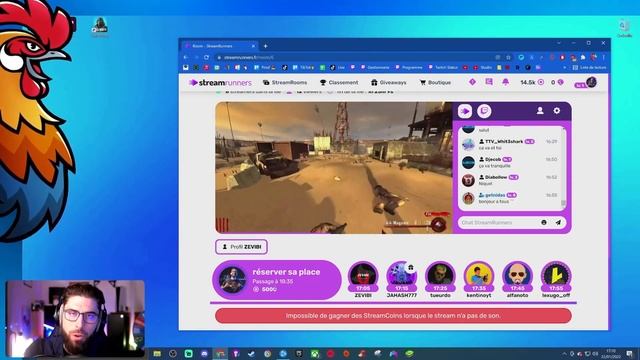
Task: Select kentinoyt's 17:35 slot avatar
Action: (x=479, y=276)
